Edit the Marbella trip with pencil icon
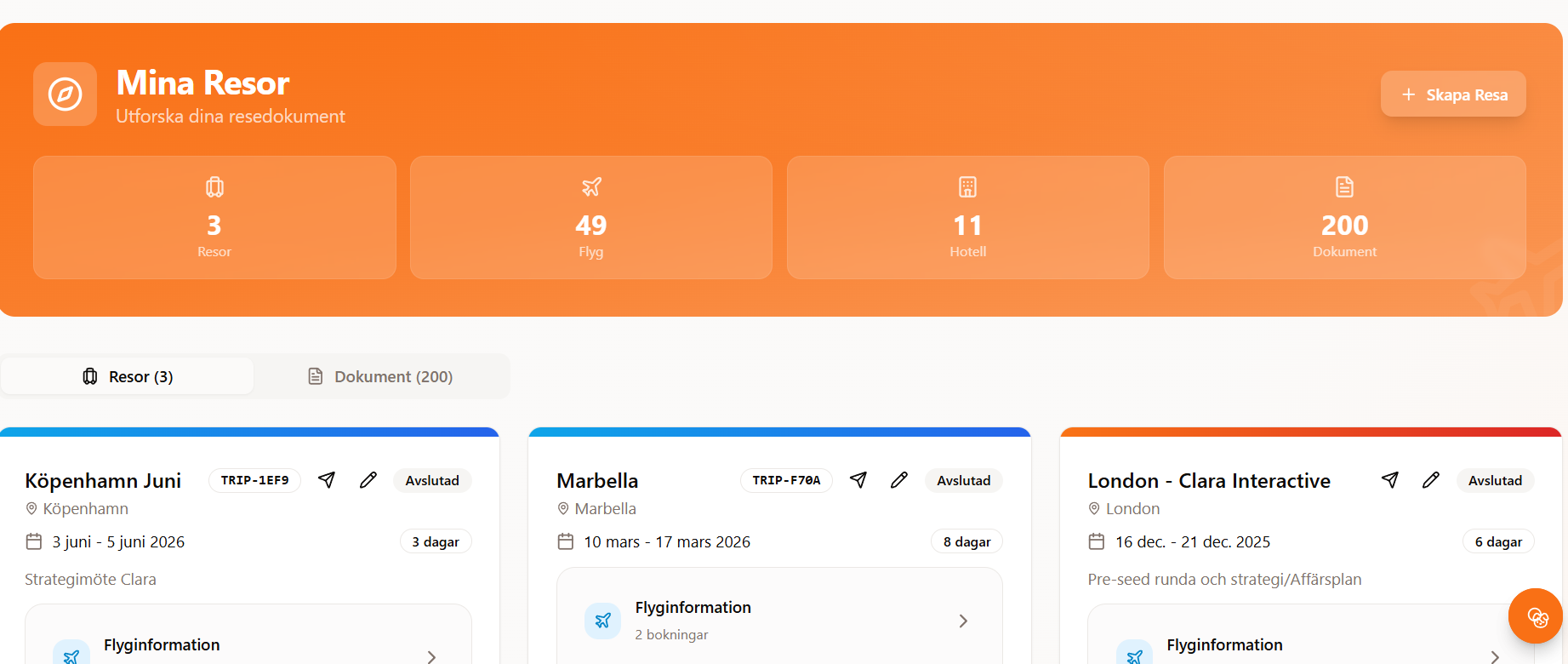 [x=899, y=480]
